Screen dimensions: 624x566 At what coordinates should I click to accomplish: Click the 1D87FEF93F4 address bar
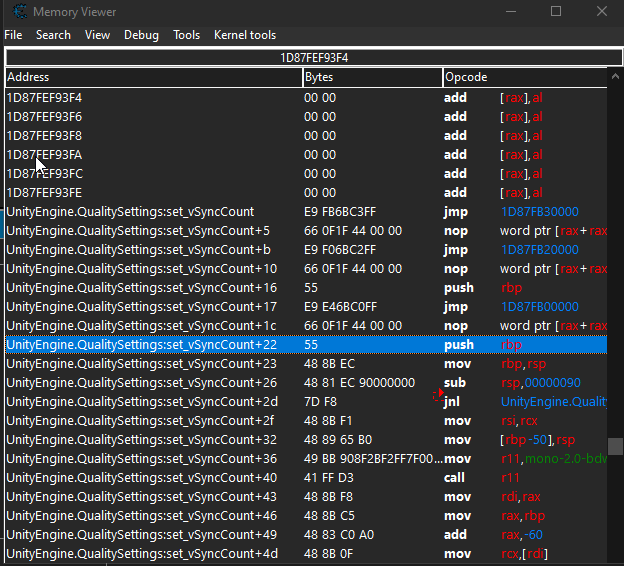point(313,57)
